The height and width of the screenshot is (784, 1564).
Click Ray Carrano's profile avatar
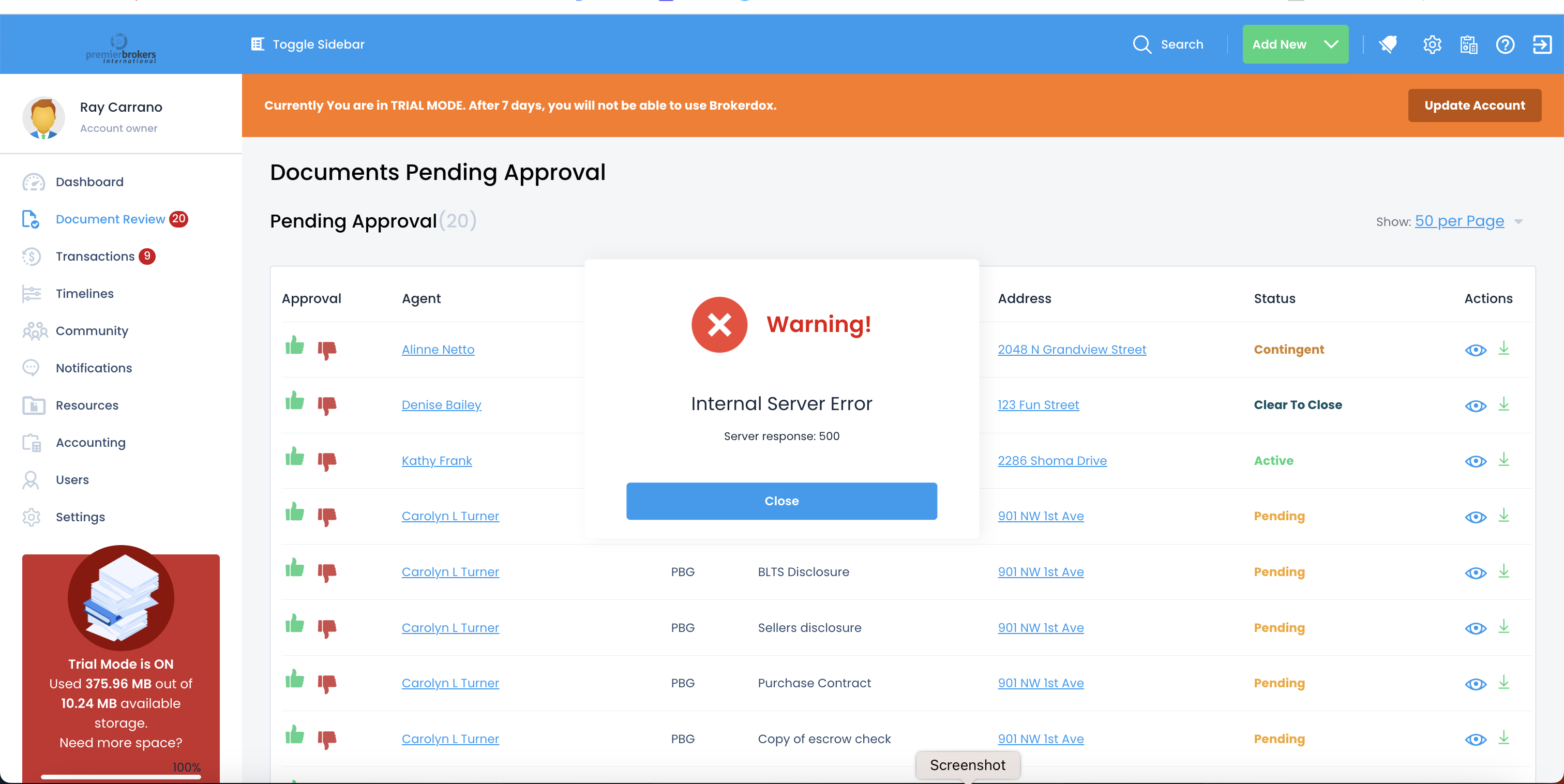pos(44,118)
